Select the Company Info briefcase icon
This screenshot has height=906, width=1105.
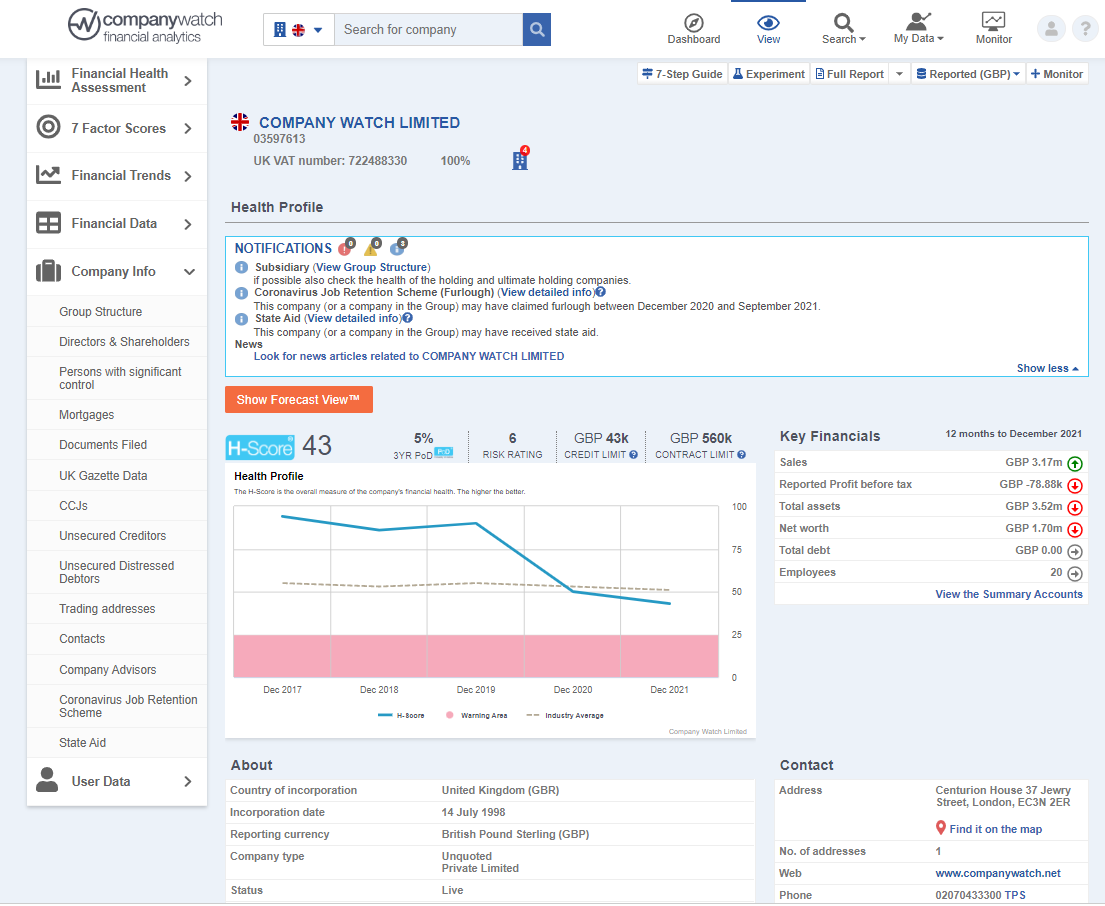49,271
